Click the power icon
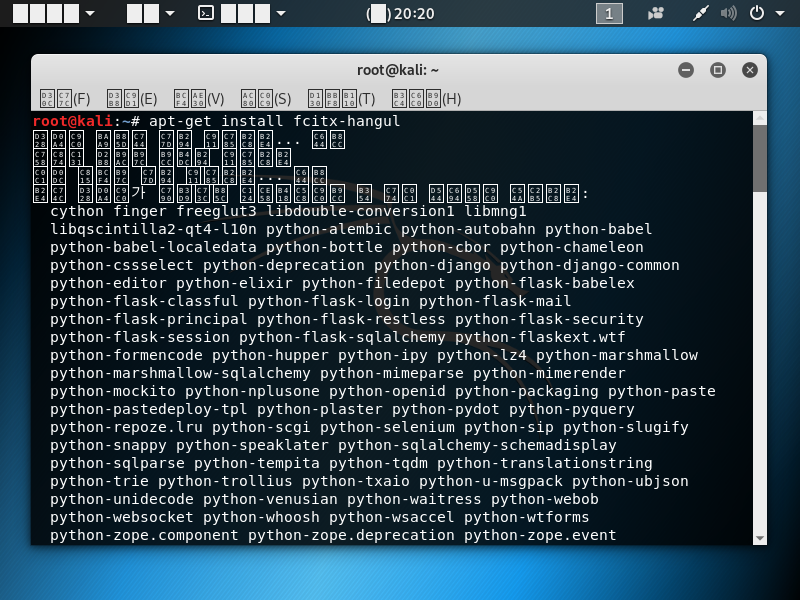The width and height of the screenshot is (800, 600). tap(757, 13)
